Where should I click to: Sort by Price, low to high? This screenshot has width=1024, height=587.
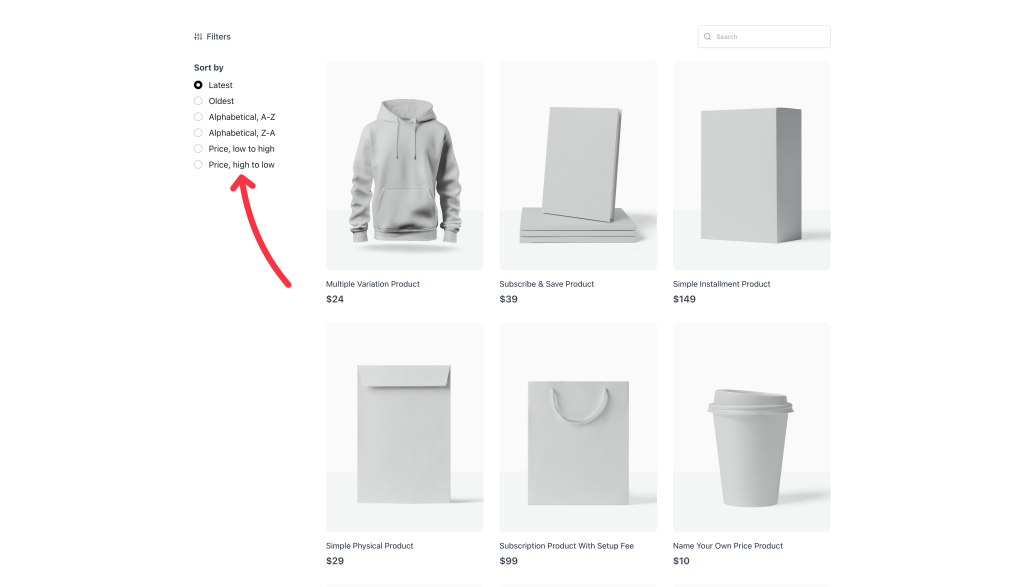[x=198, y=149]
